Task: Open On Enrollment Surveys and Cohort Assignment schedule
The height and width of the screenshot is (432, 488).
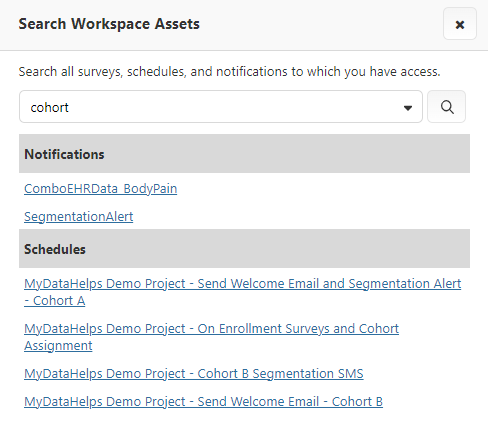Action: pyautogui.click(x=211, y=337)
